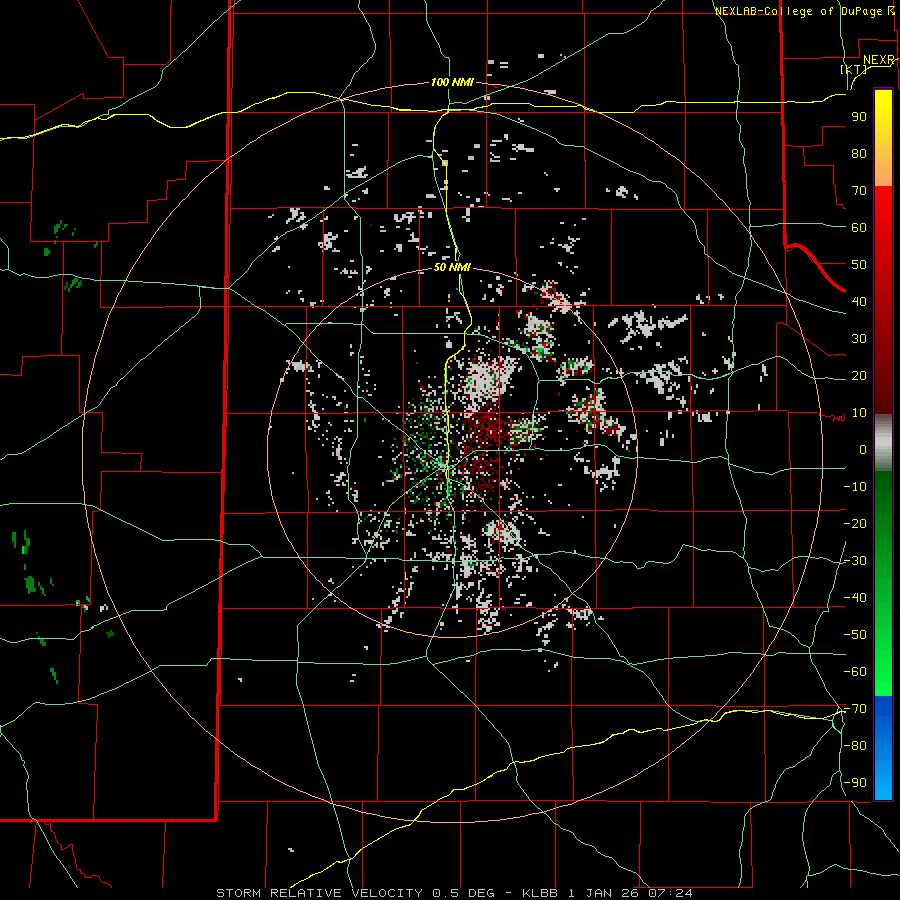Pick the blue band of the color scale
The image size is (900, 900).
(x=883, y=748)
